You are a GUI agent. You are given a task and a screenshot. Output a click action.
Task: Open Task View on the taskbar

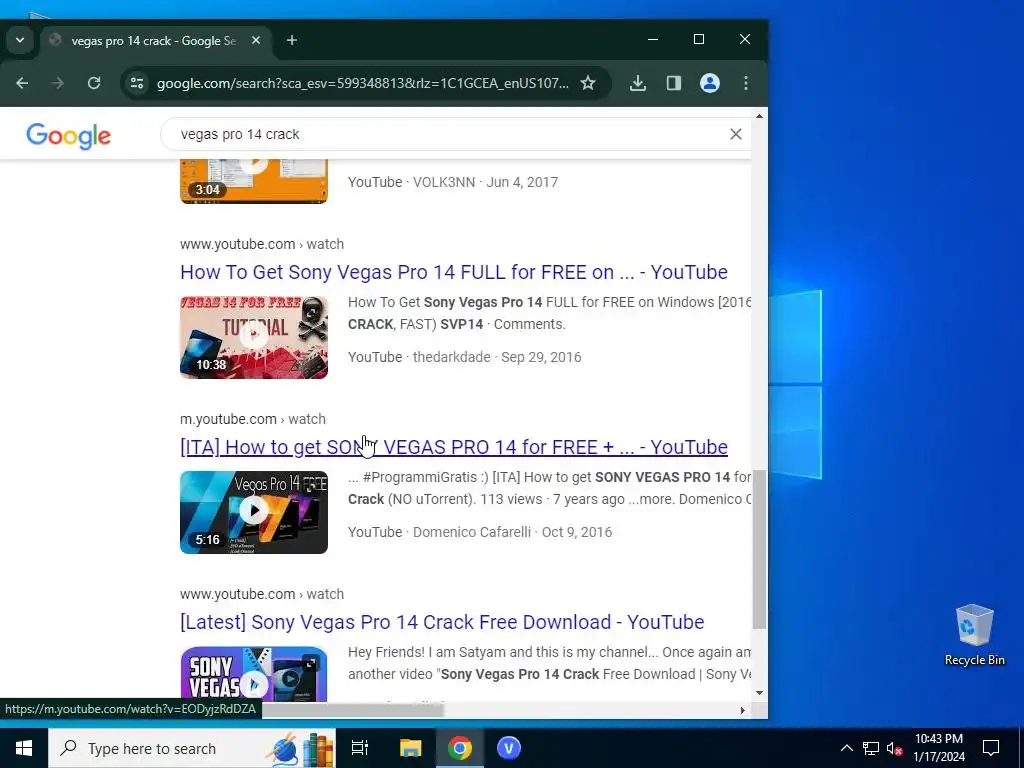pyautogui.click(x=360, y=748)
